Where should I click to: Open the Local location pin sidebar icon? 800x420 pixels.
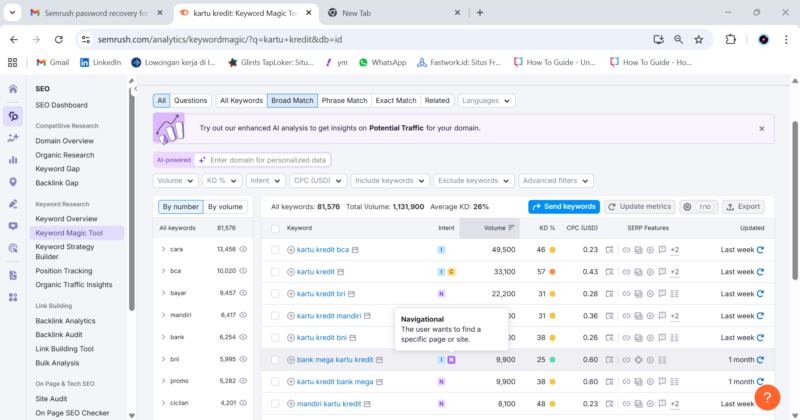[13, 182]
